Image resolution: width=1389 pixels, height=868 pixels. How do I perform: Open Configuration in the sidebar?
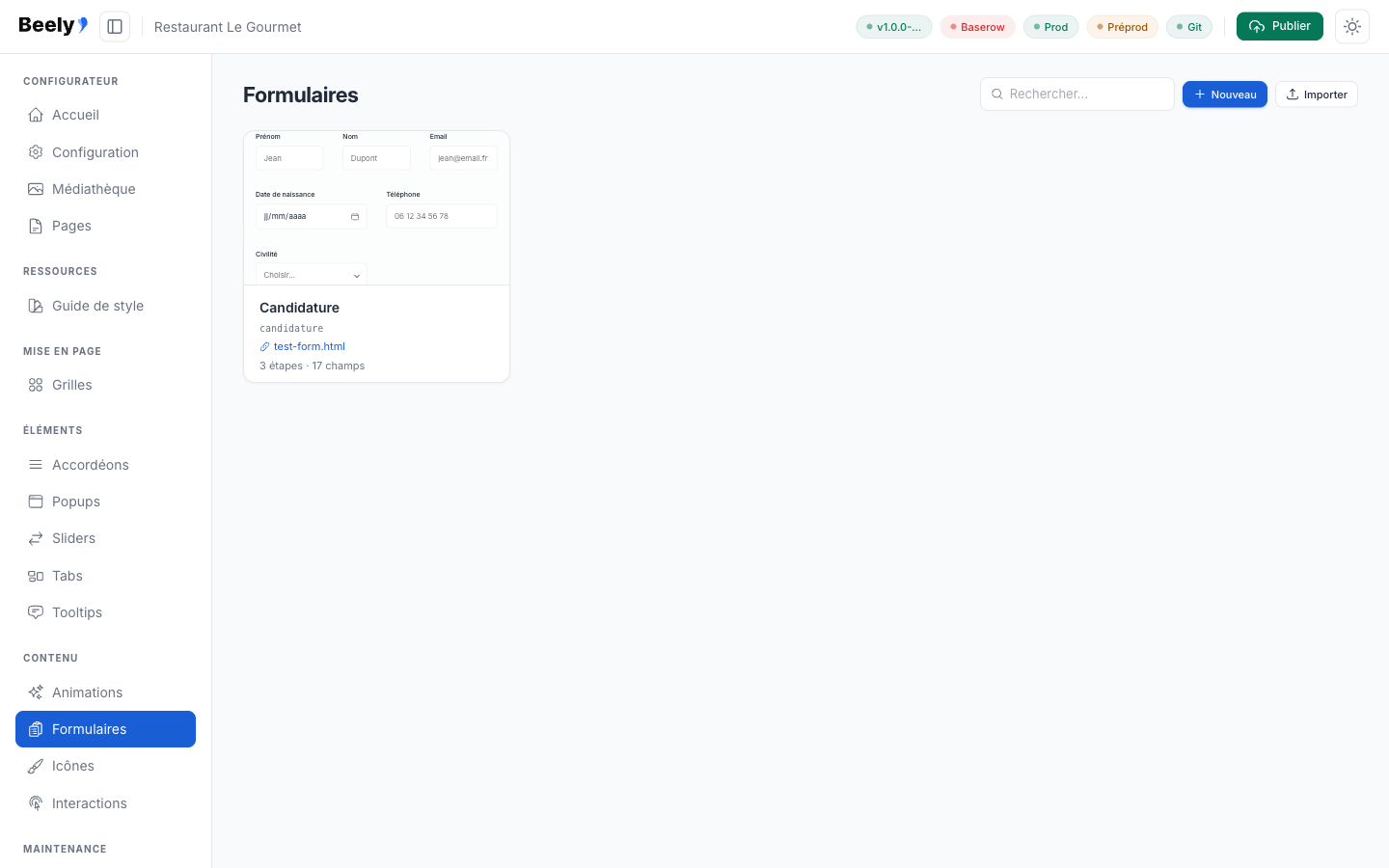[x=105, y=152]
